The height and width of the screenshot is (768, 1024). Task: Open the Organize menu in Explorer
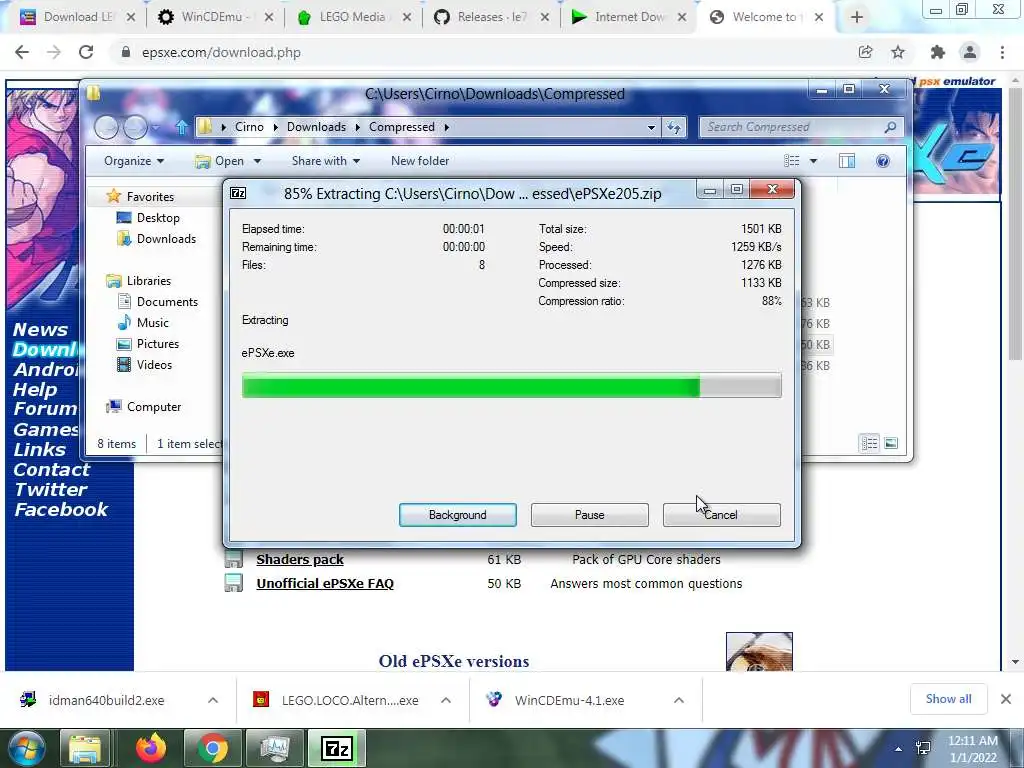point(133,161)
